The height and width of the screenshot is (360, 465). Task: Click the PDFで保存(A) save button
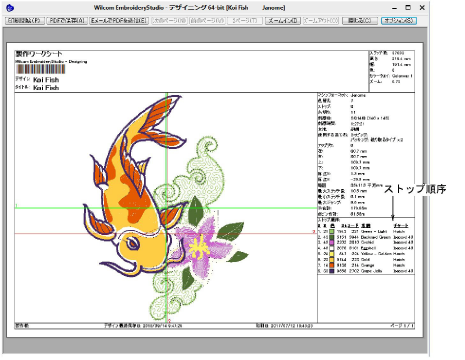[67, 21]
